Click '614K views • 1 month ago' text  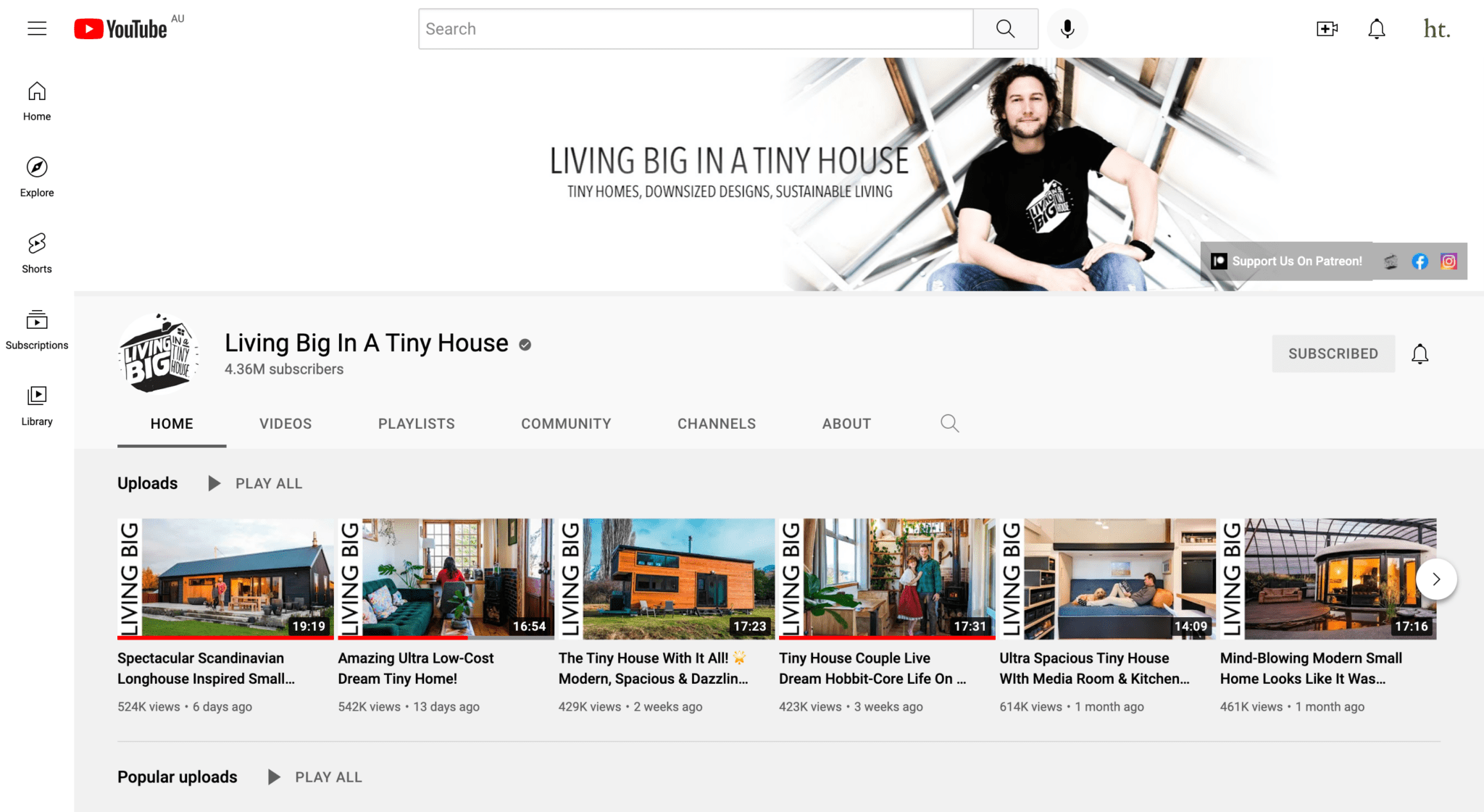1072,707
